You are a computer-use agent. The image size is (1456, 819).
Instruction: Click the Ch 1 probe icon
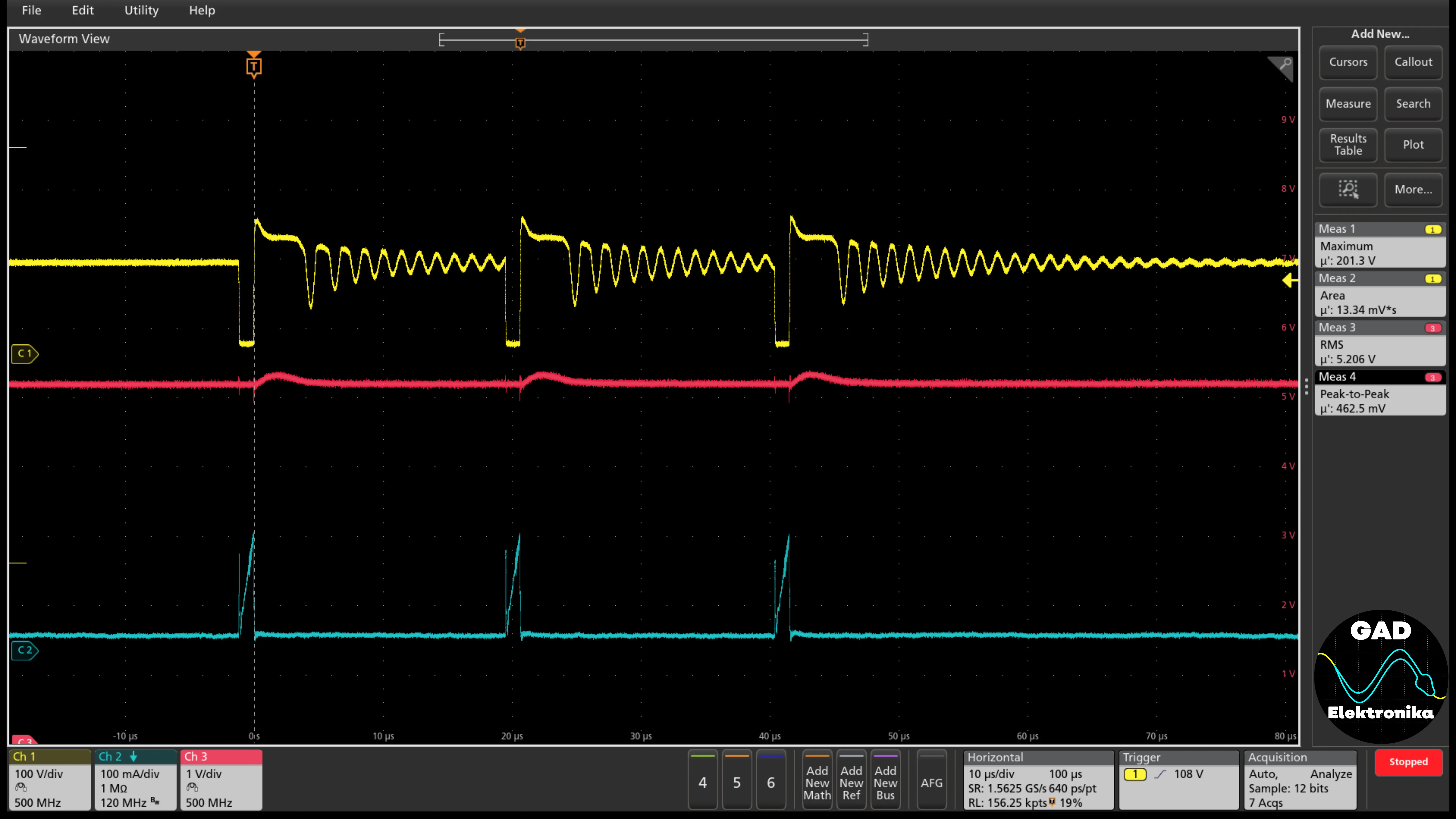click(x=21, y=787)
